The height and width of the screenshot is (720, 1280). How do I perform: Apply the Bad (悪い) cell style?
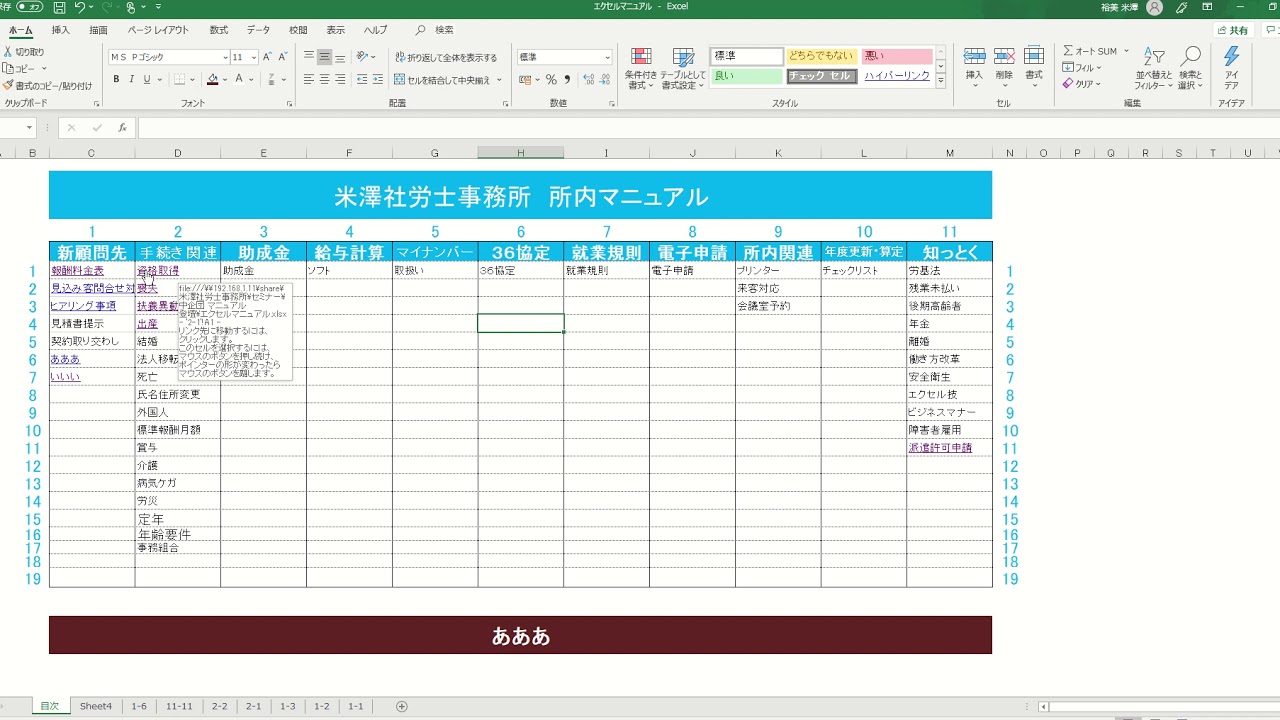897,56
